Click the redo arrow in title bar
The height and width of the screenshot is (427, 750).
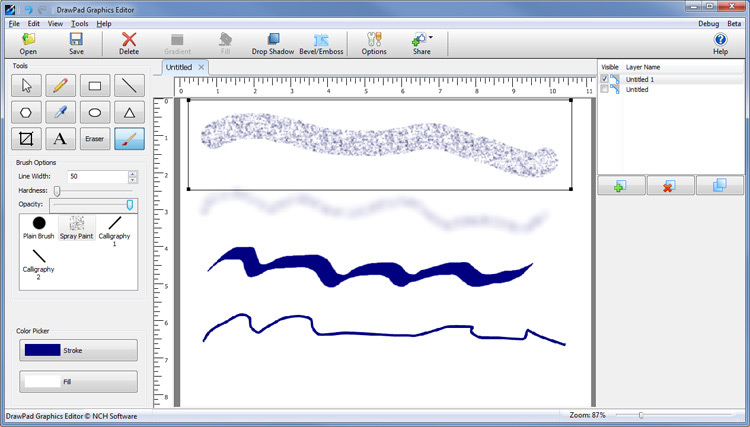coord(42,10)
